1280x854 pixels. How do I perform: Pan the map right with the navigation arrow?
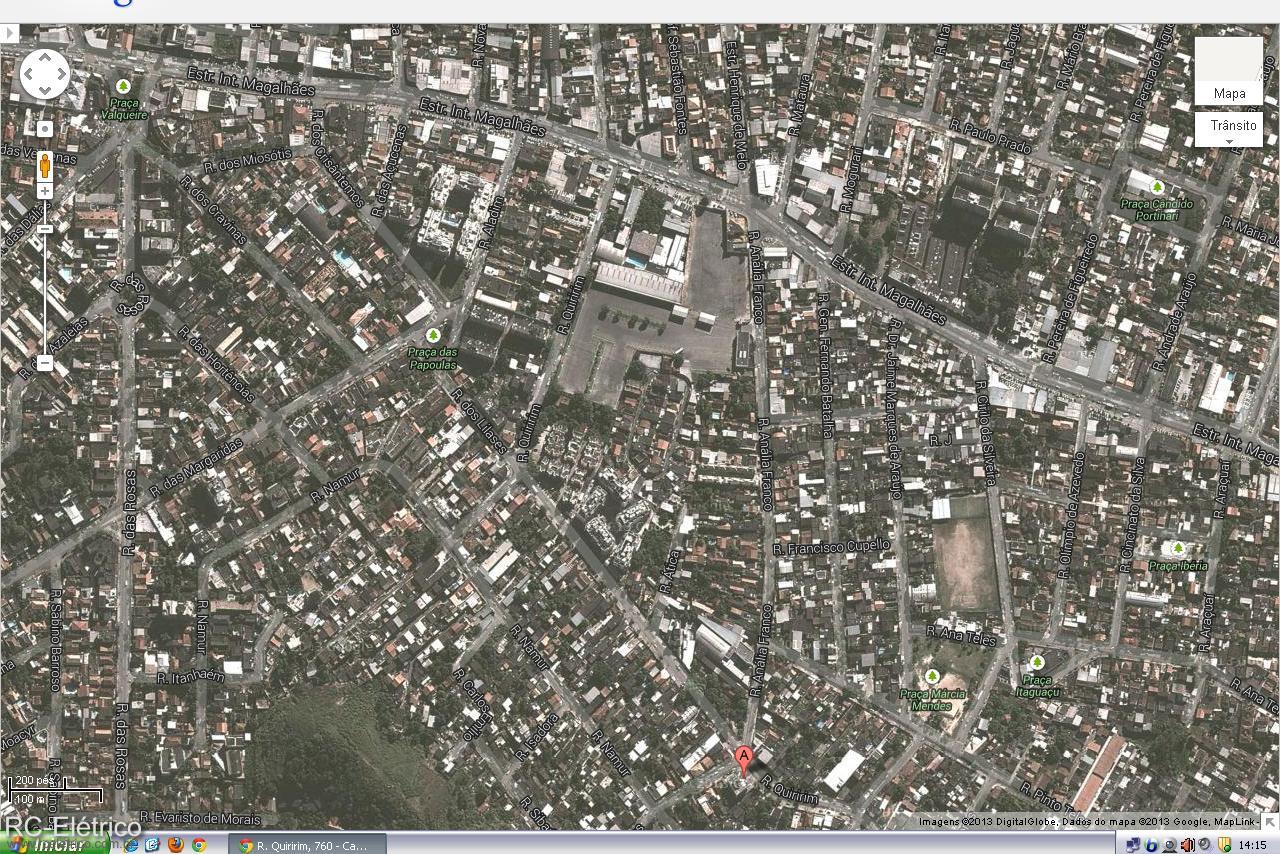tap(61, 74)
